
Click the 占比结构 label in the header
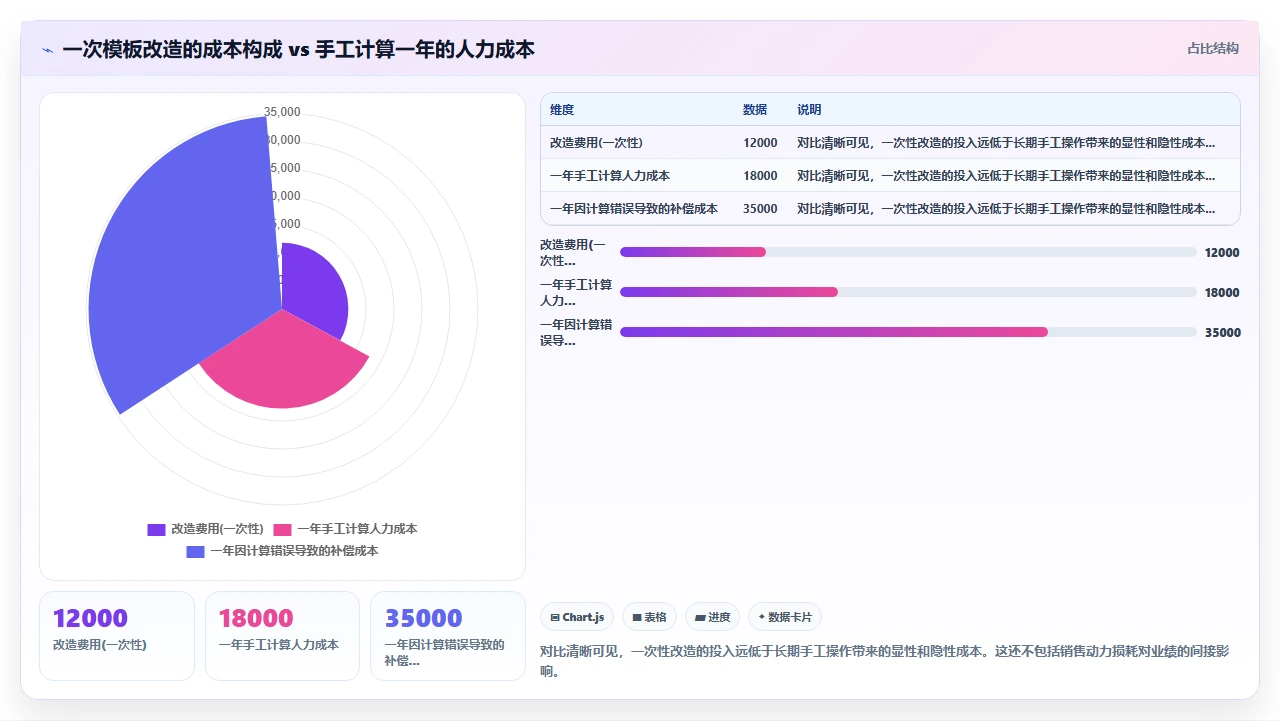[x=1213, y=48]
